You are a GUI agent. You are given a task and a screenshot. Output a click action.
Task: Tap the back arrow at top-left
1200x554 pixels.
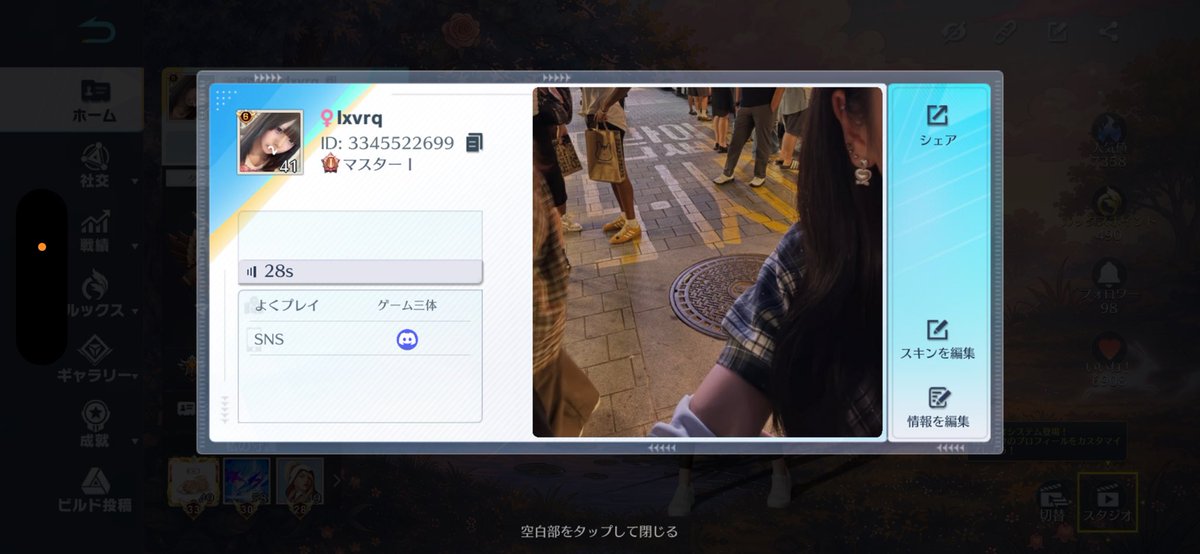tap(97, 32)
